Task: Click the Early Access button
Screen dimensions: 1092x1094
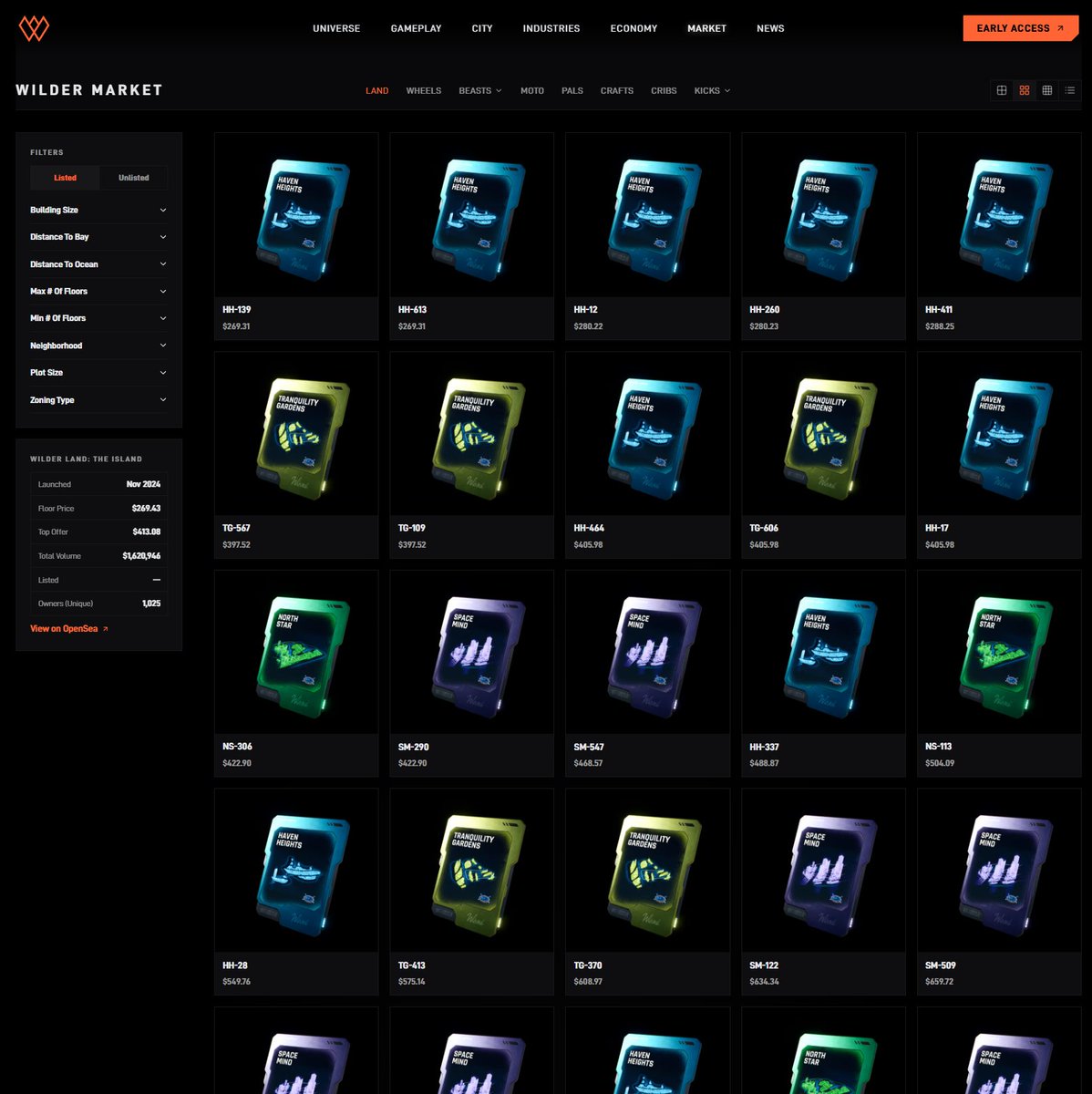Action: click(1020, 28)
